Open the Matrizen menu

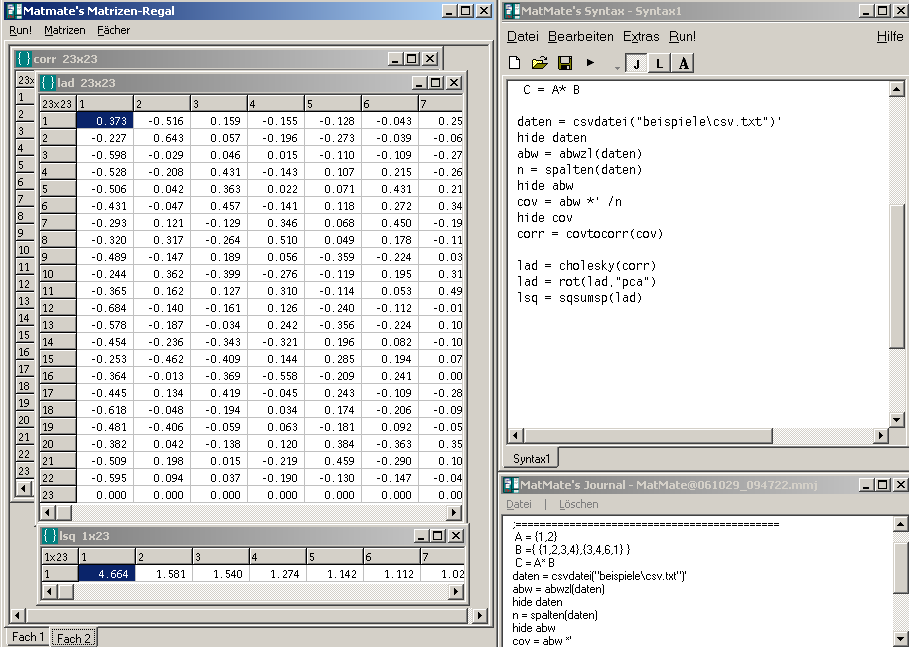coord(64,30)
